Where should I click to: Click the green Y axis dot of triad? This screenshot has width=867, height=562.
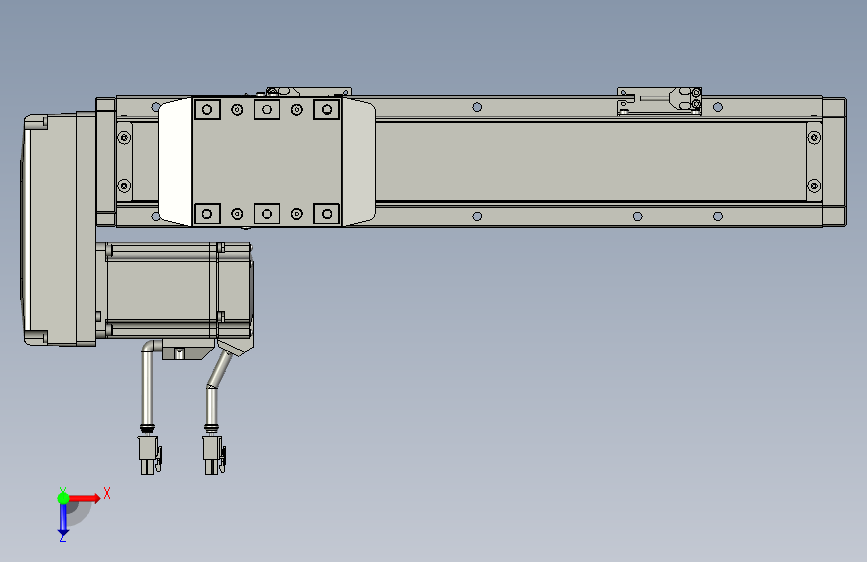(x=63, y=498)
